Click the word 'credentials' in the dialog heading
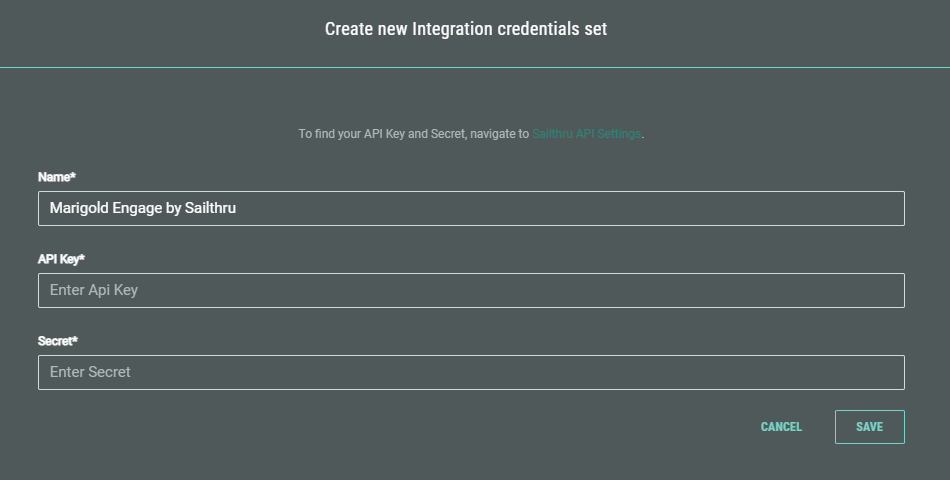This screenshot has width=950, height=480. [540, 29]
